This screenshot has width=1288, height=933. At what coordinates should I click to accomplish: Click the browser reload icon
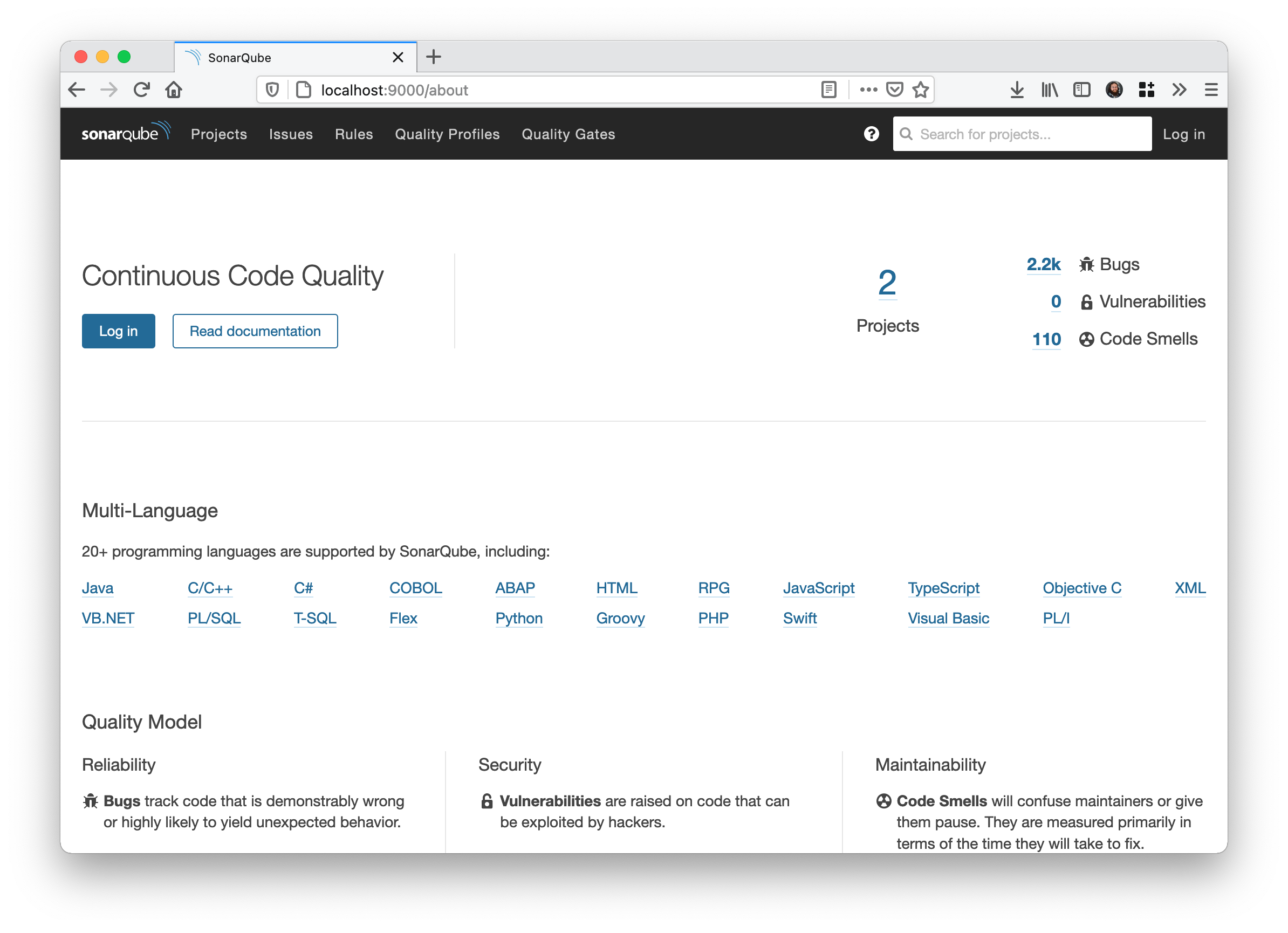[141, 90]
